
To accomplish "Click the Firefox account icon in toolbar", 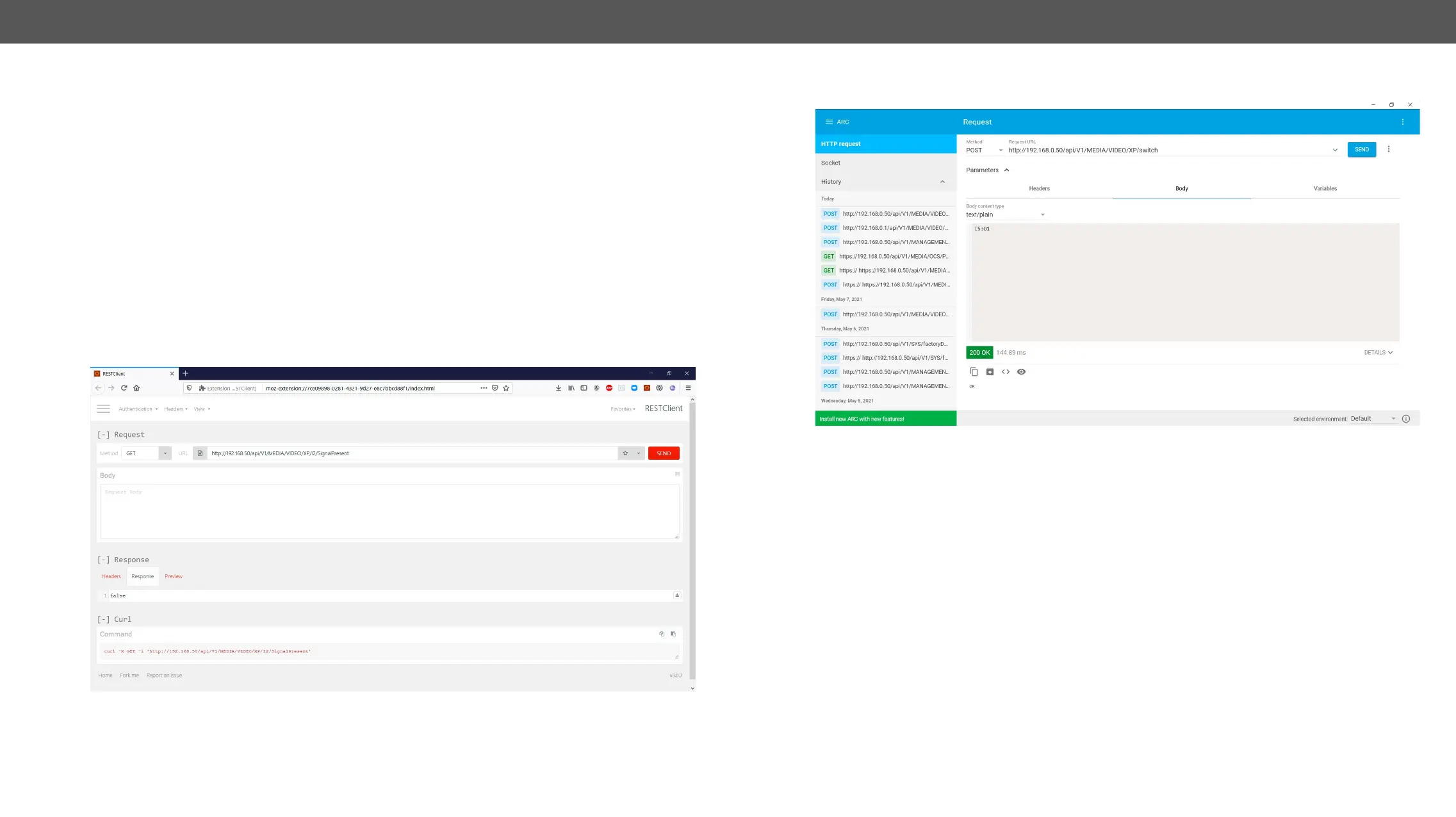I will (596, 388).
